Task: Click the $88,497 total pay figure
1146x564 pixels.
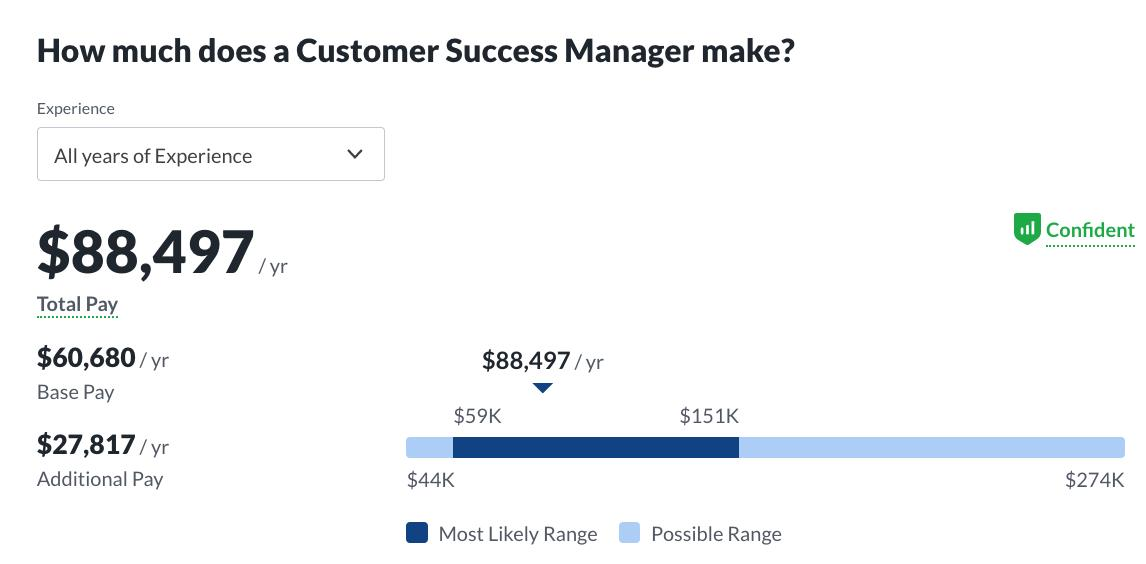Action: pos(145,252)
